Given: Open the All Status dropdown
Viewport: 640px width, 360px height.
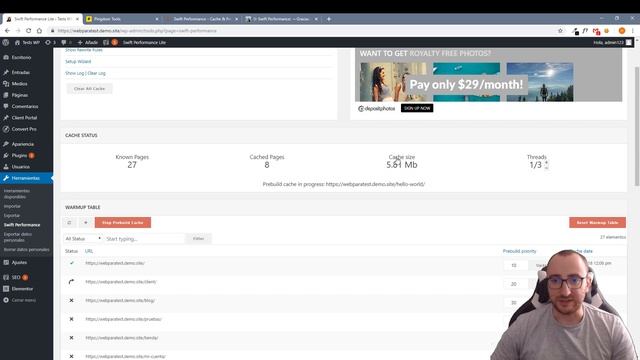Looking at the screenshot, I should pyautogui.click(x=83, y=238).
